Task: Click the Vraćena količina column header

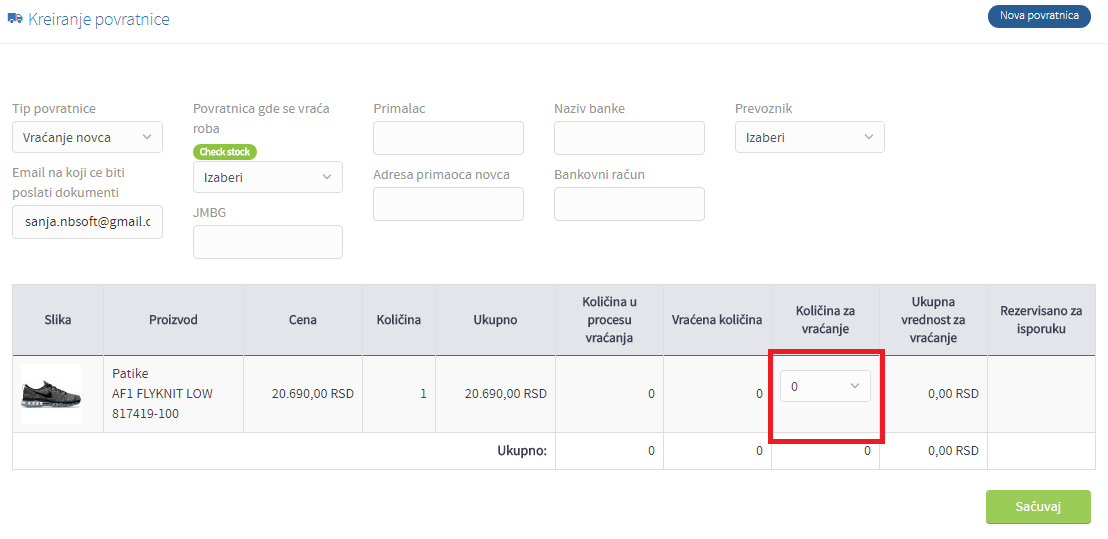Action: (x=717, y=320)
